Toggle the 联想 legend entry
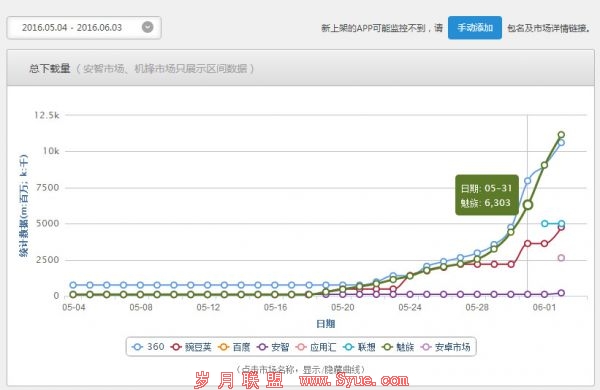Image resolution: width=600 pixels, height=390 pixels. click(x=359, y=347)
